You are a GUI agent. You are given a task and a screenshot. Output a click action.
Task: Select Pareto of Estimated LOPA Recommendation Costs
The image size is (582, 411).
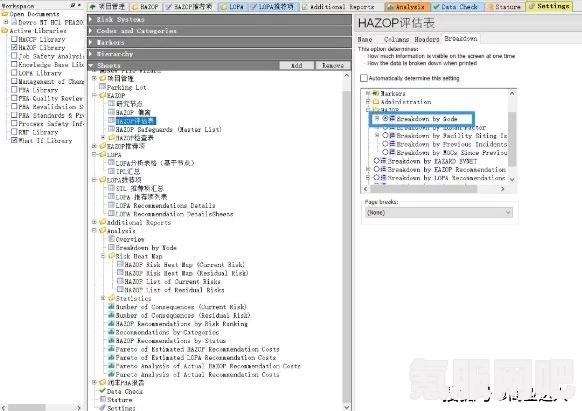pyautogui.click(x=196, y=358)
